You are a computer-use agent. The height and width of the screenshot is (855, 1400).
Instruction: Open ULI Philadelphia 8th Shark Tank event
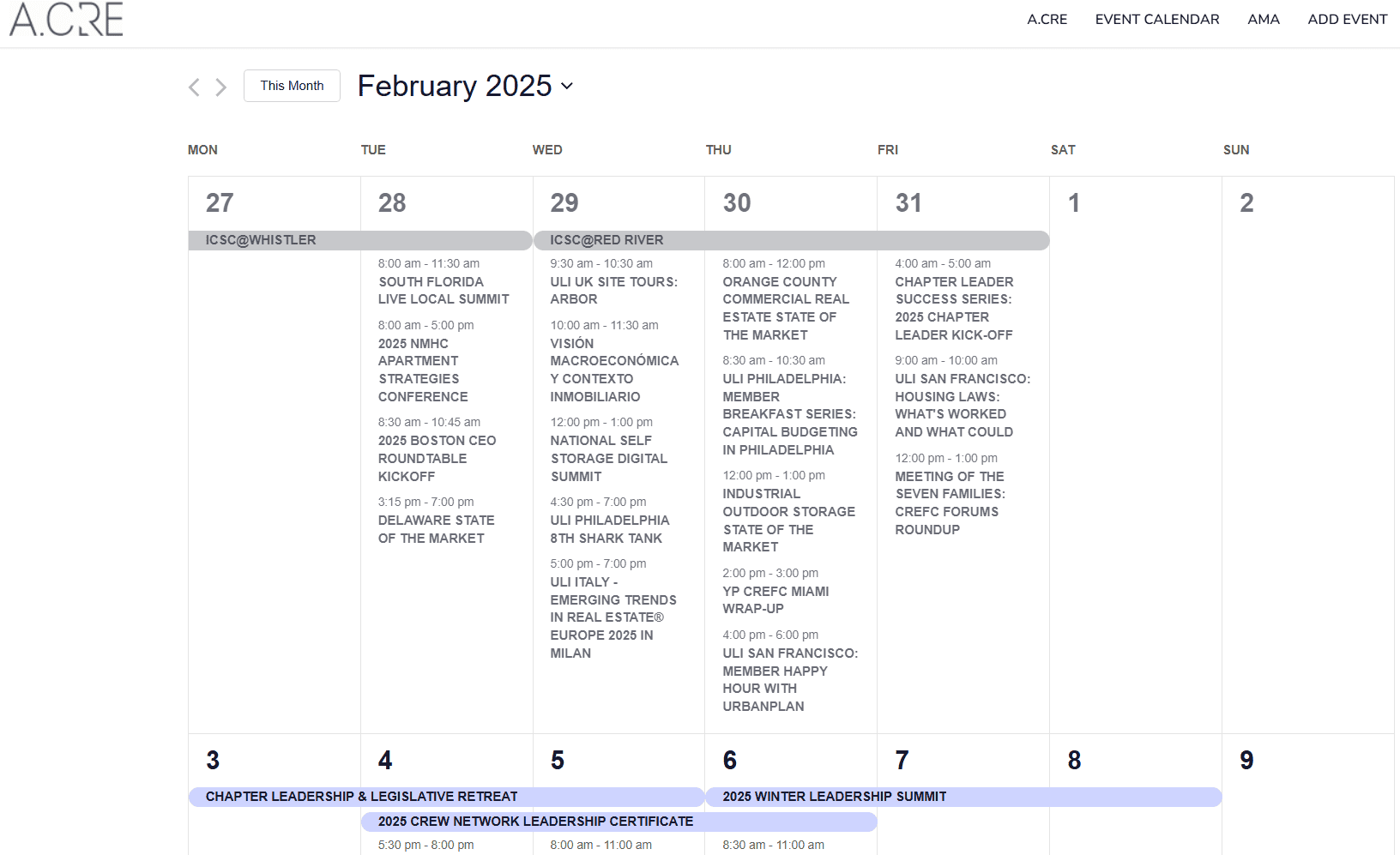[x=610, y=529]
